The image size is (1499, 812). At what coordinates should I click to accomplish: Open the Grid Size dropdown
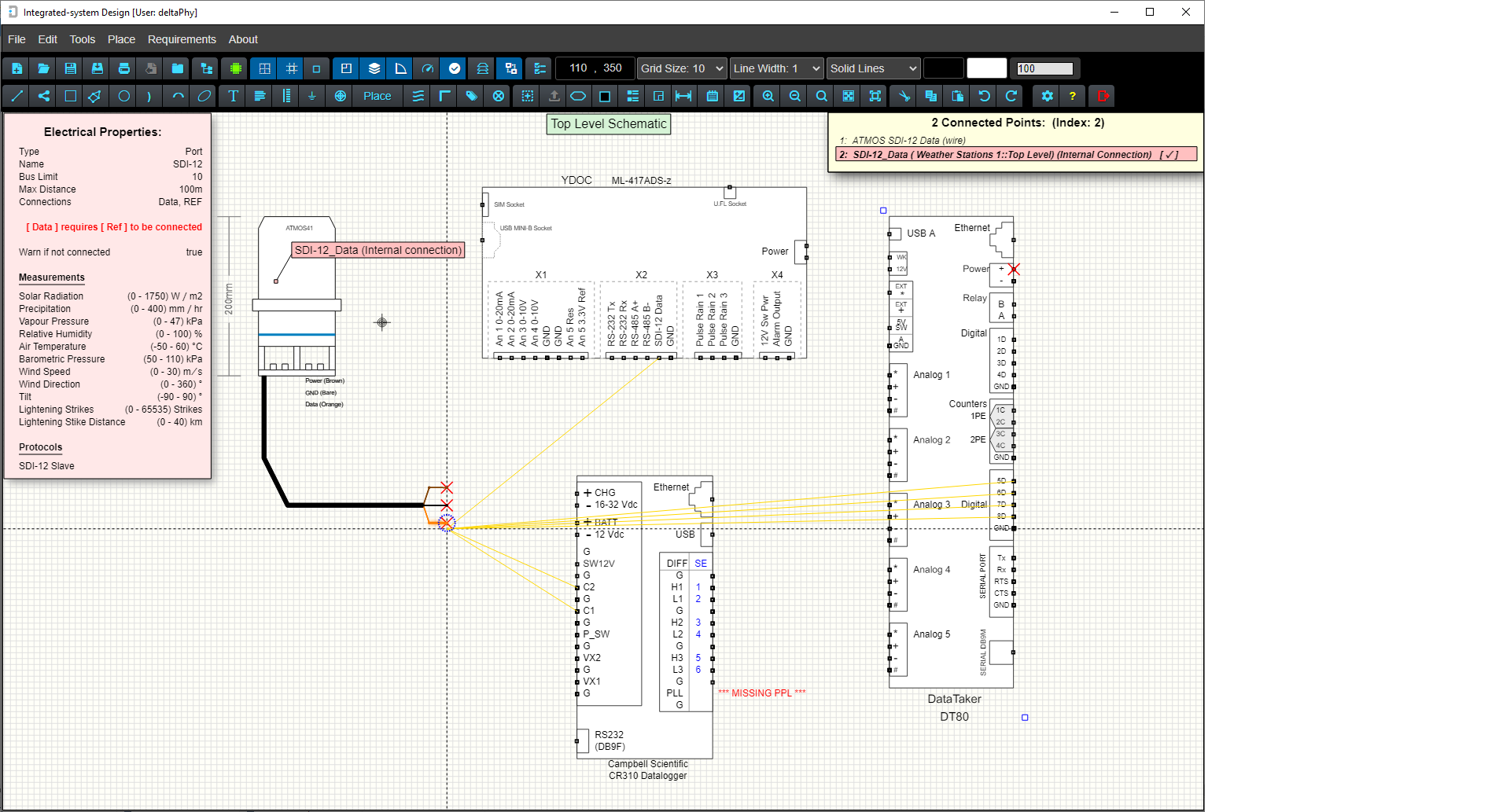pos(681,68)
